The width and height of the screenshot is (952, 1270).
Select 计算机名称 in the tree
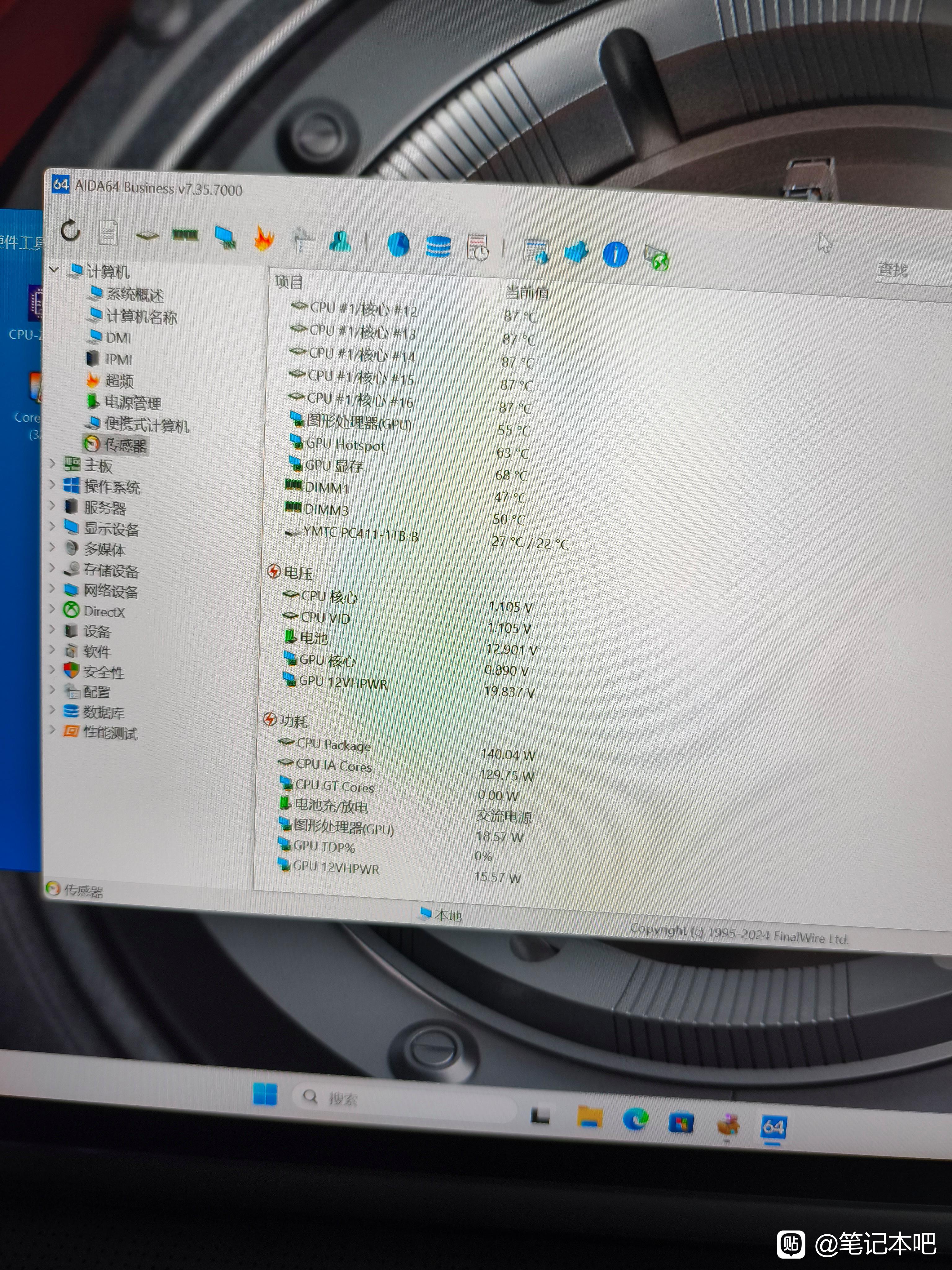pos(132,316)
